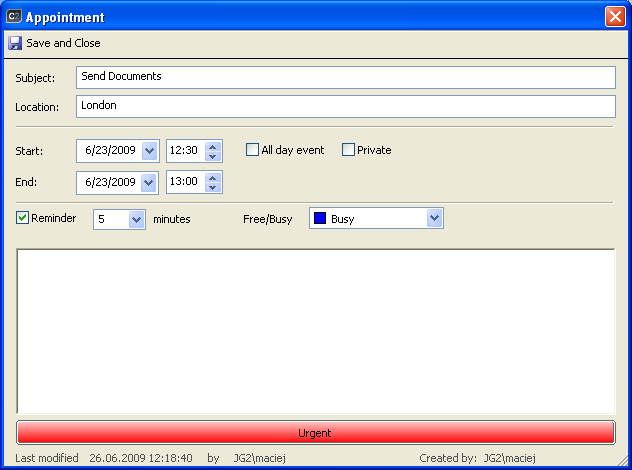
Task: Click the Appointment window title icon
Action: tap(14, 17)
